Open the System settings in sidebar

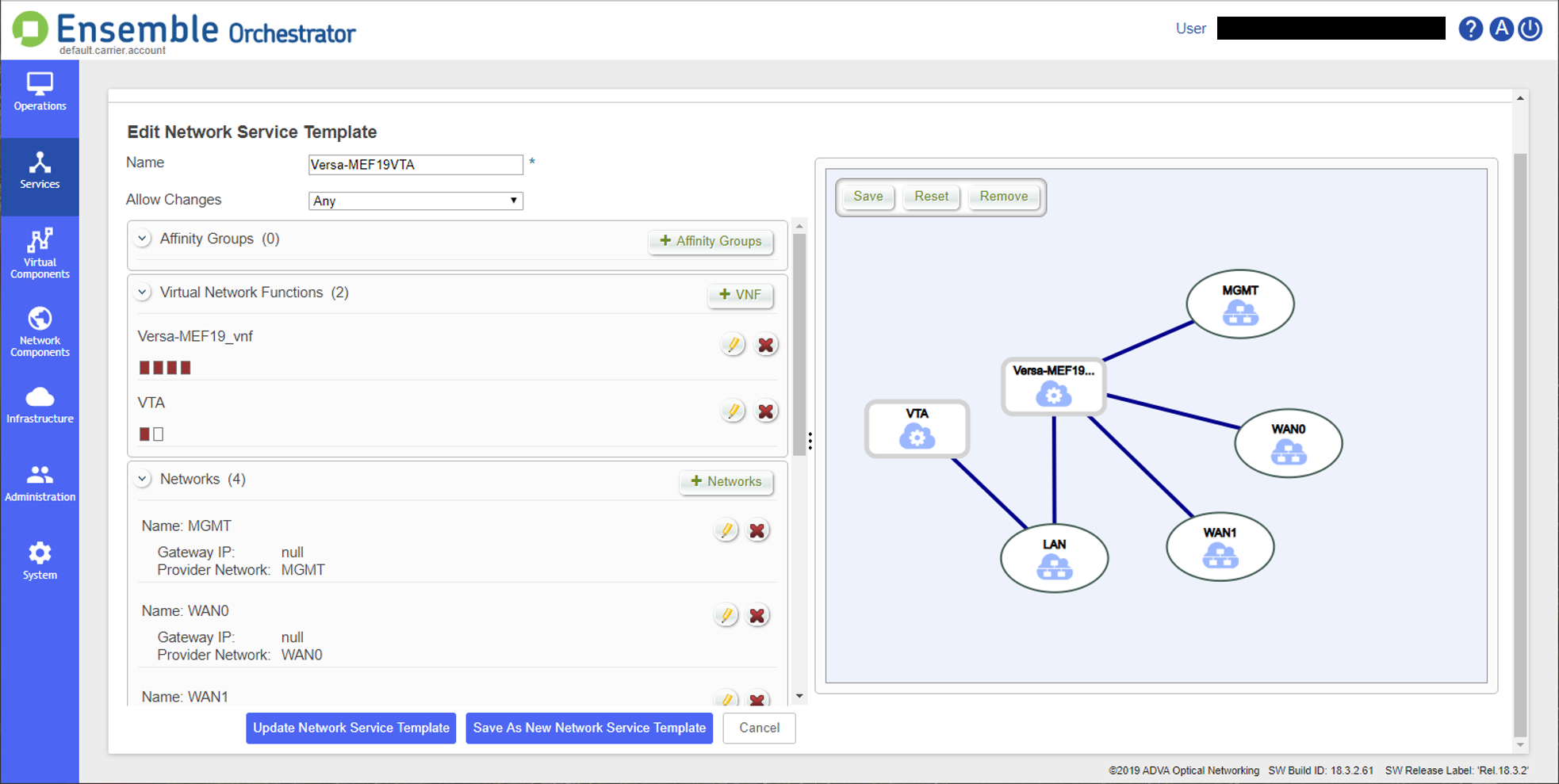pyautogui.click(x=40, y=561)
